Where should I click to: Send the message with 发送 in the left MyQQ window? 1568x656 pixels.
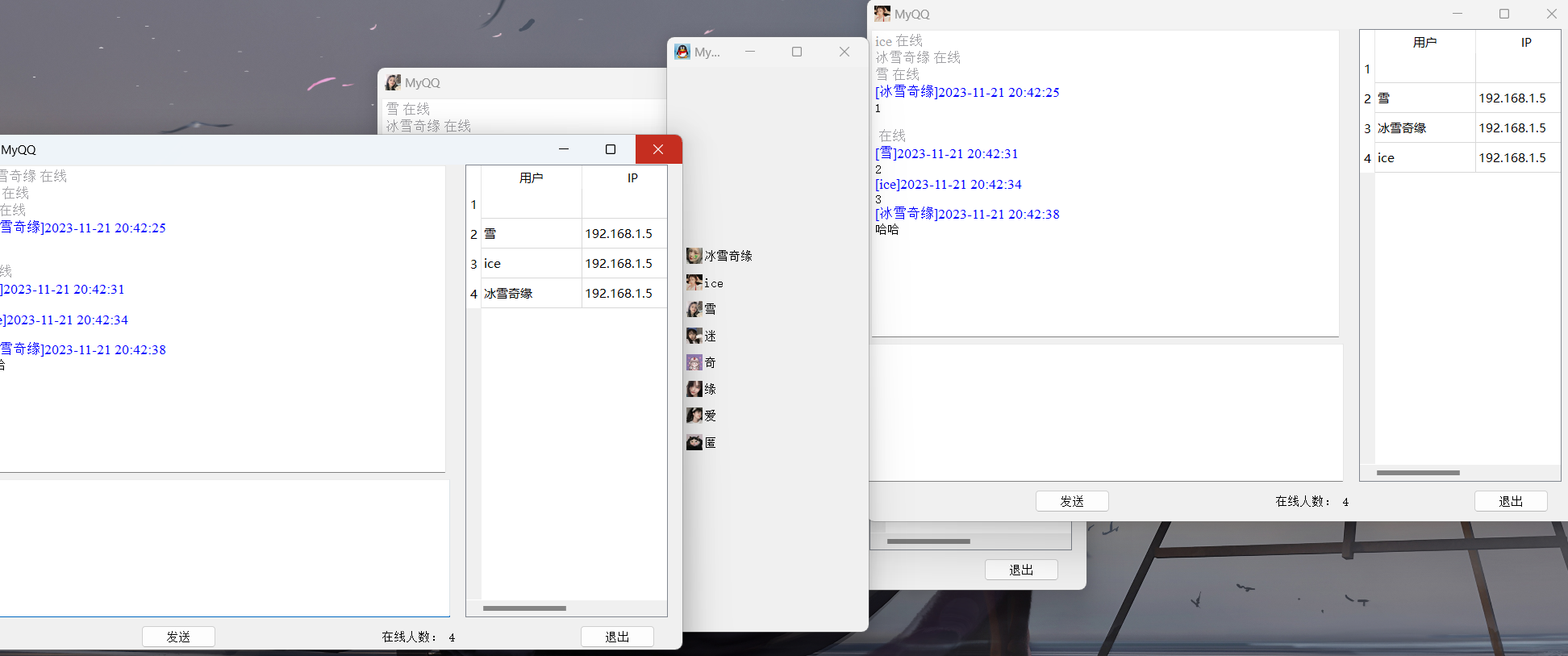(x=178, y=637)
